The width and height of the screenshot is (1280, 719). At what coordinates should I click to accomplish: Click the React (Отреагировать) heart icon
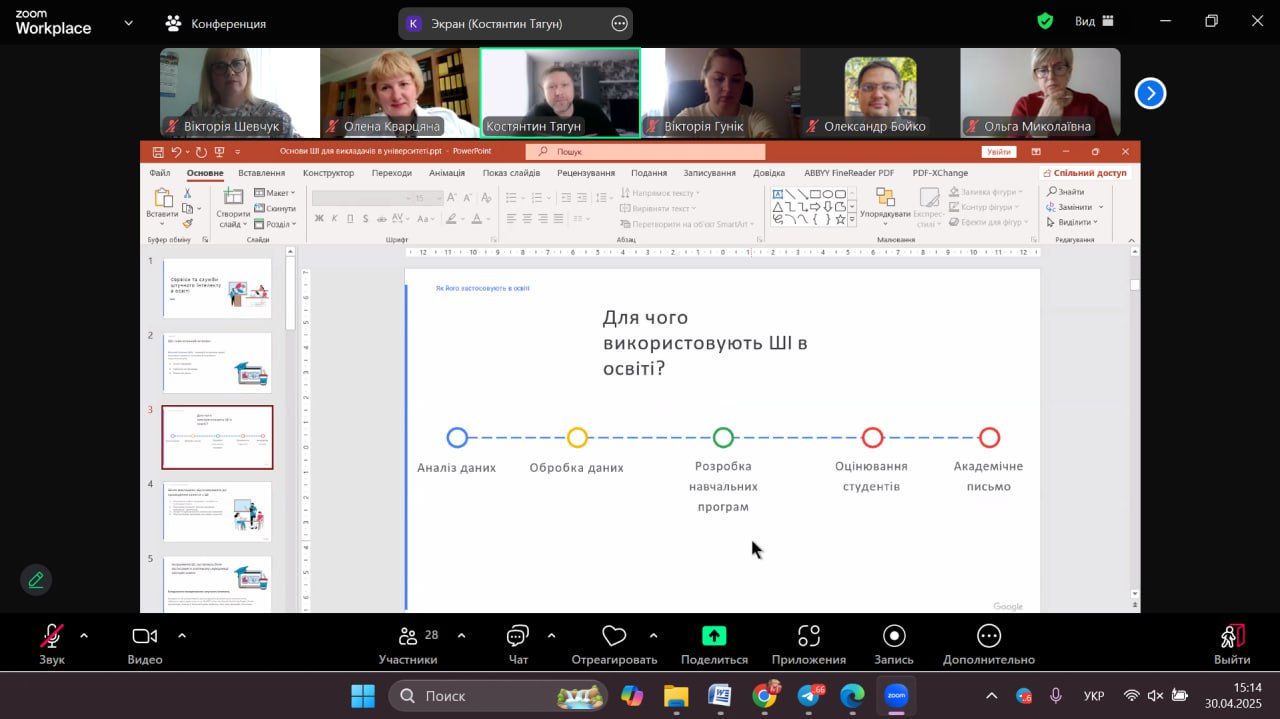point(614,637)
